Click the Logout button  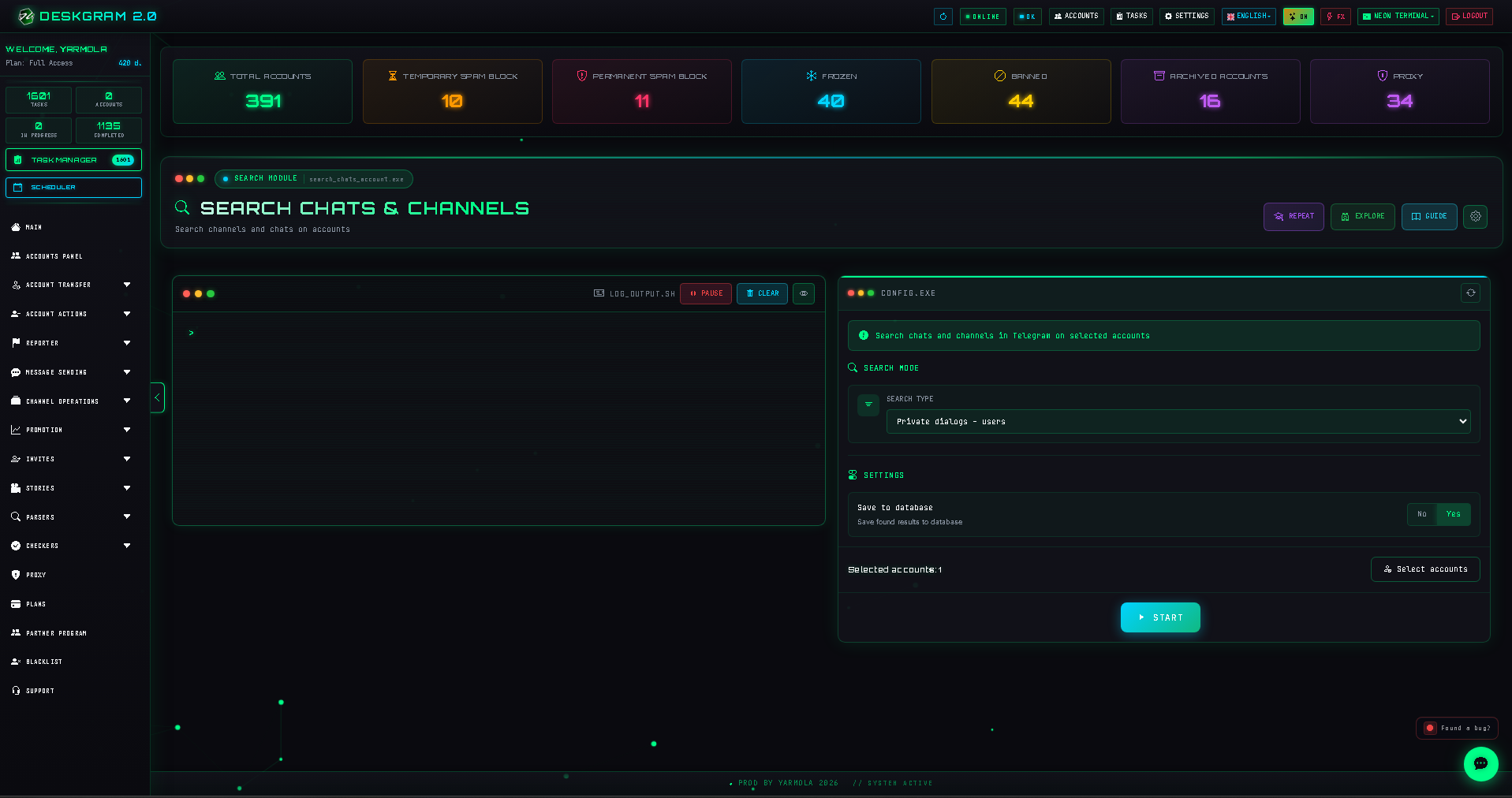(x=1469, y=16)
